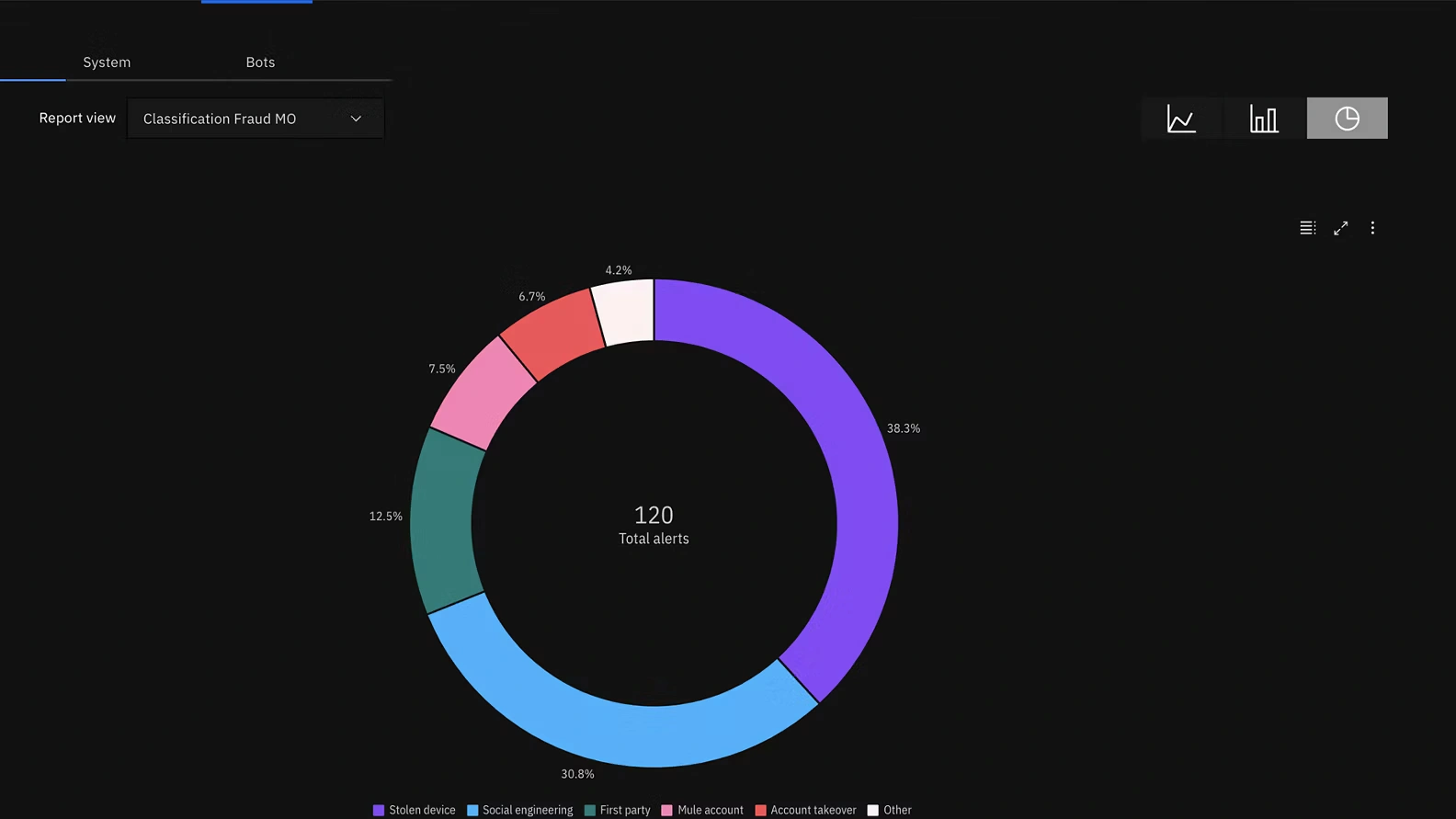Select the pie chart view icon
This screenshot has width=1456, height=819.
[1347, 119]
